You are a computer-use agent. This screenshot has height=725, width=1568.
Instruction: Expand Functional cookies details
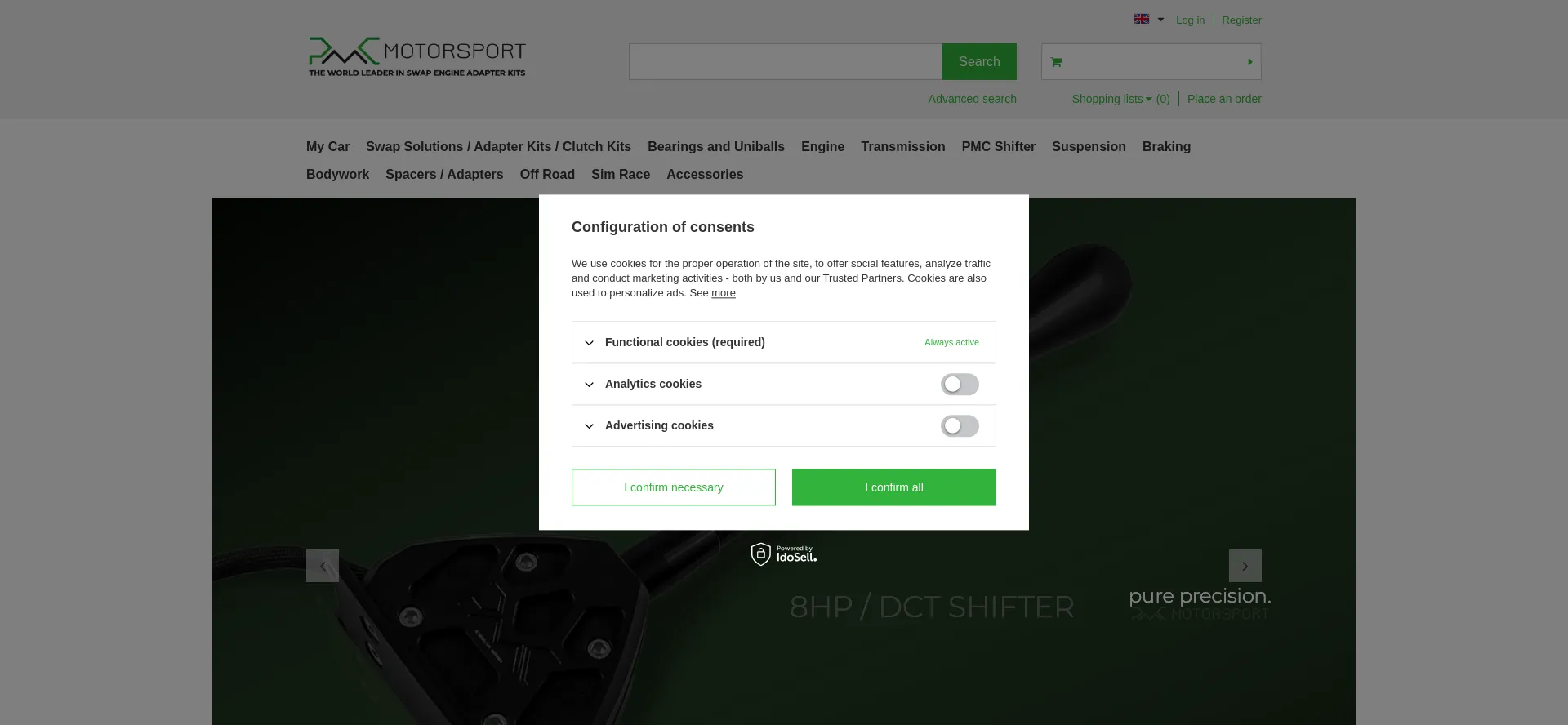click(x=589, y=343)
